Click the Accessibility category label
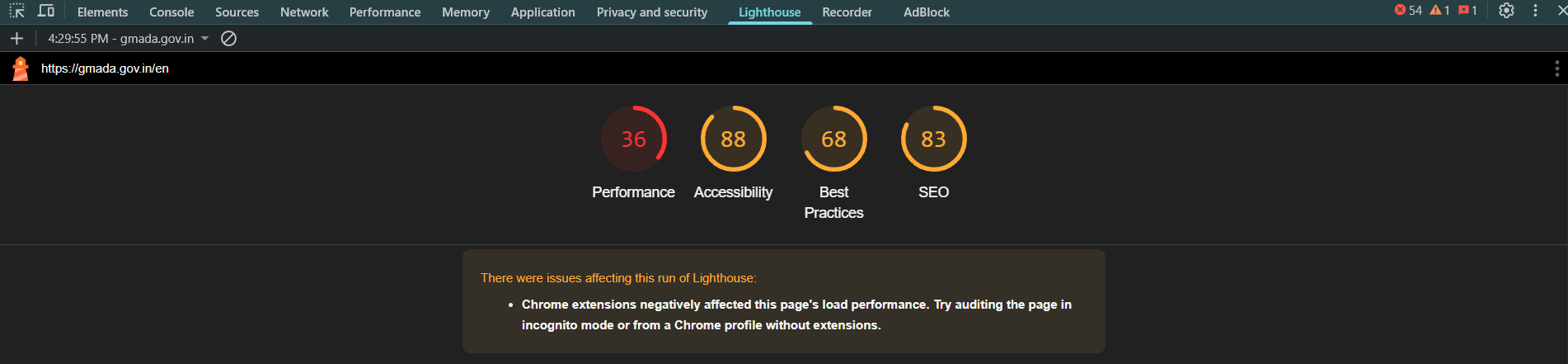 (733, 192)
